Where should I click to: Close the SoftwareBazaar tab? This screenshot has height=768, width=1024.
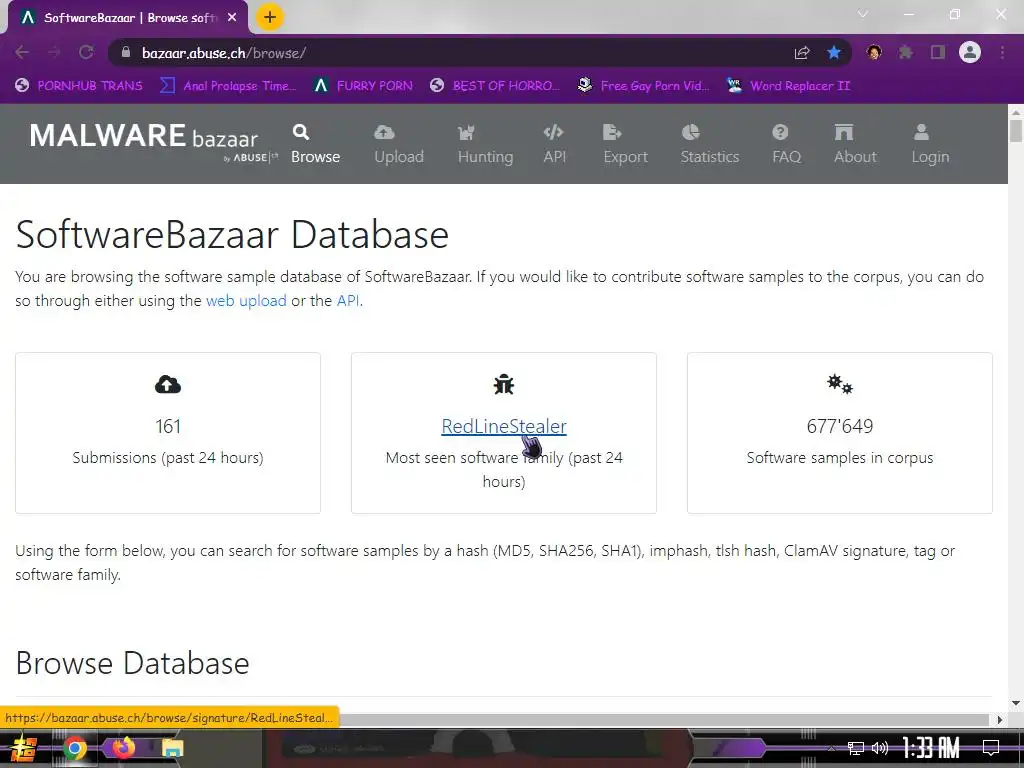[232, 18]
